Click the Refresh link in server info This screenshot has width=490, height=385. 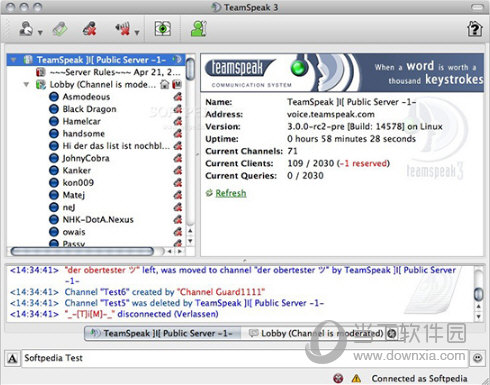coord(231,193)
